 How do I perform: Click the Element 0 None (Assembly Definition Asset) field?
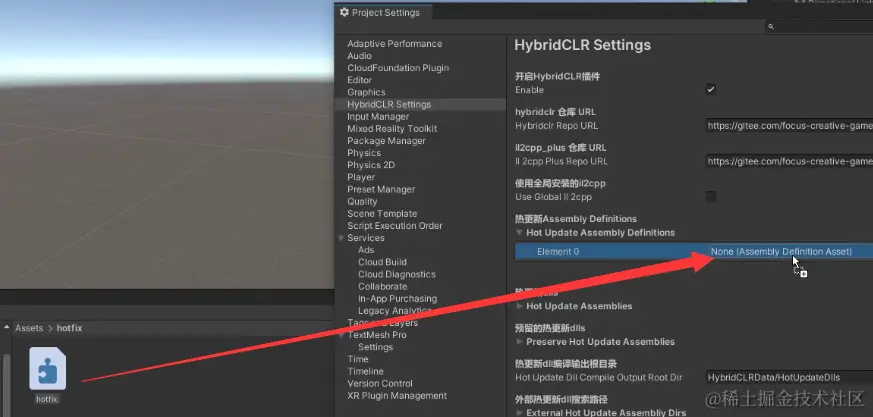click(789, 252)
